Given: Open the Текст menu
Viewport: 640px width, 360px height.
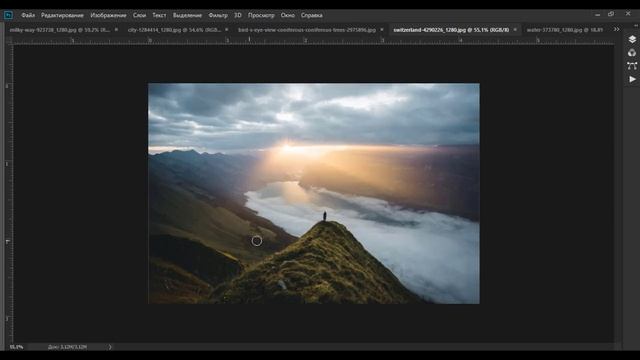Looking at the screenshot, I should click(159, 15).
